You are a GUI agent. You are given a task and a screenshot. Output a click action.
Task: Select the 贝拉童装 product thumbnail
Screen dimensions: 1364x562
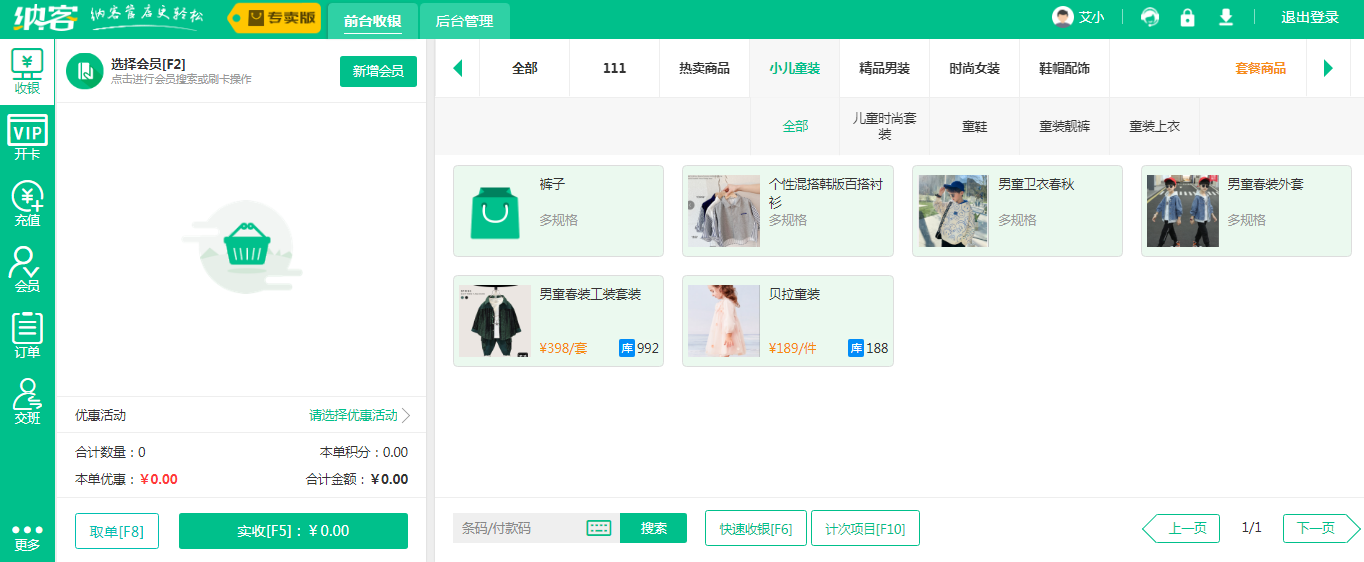tap(724, 321)
